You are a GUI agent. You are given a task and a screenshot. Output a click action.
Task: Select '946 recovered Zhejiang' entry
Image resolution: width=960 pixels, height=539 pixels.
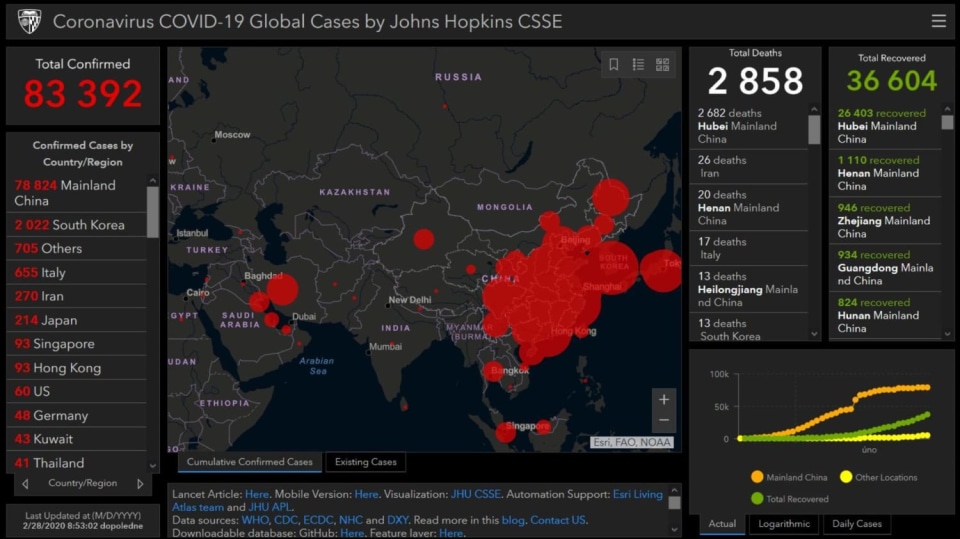[885, 220]
